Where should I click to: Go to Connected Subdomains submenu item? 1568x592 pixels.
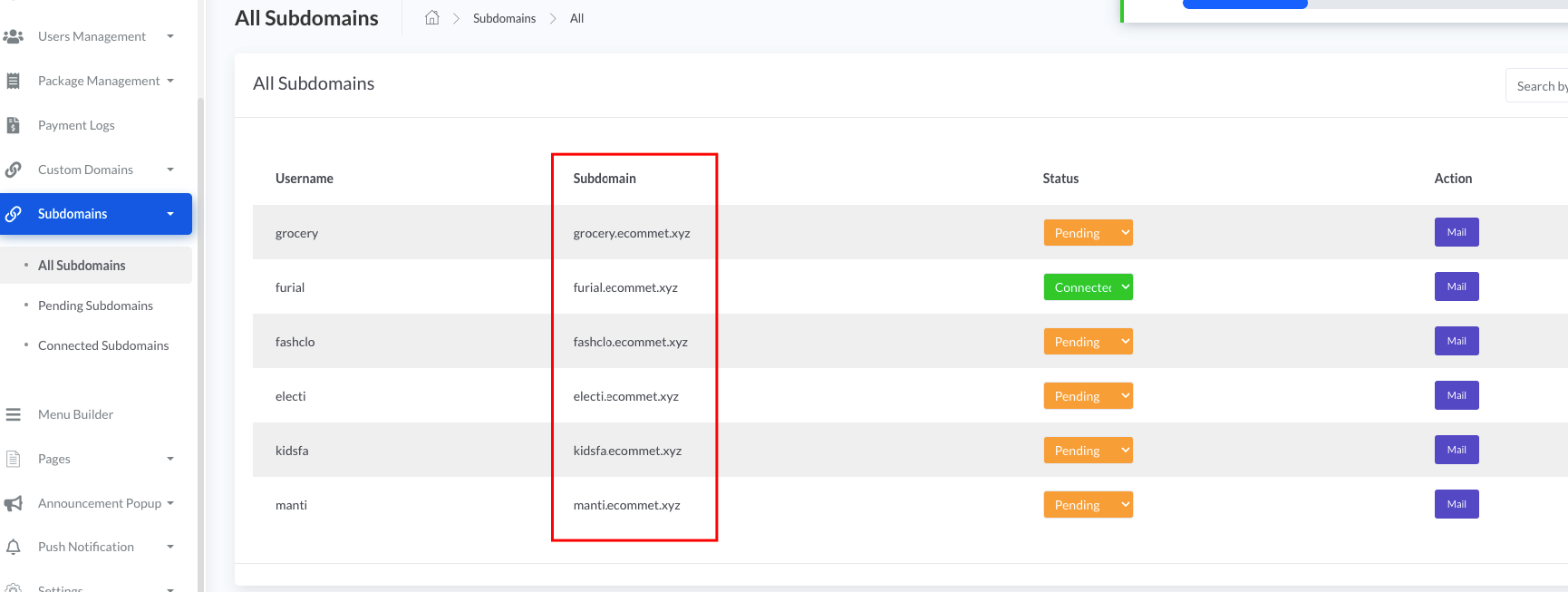(103, 345)
